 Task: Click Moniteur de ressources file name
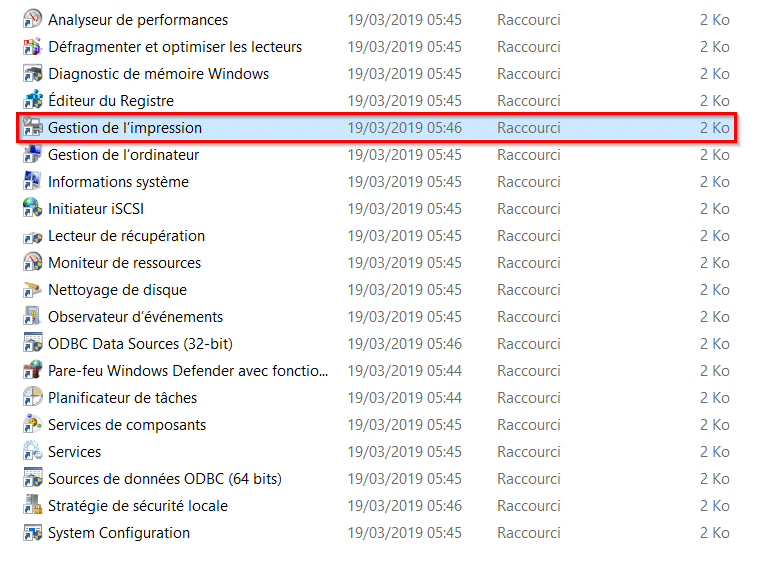coord(124,262)
